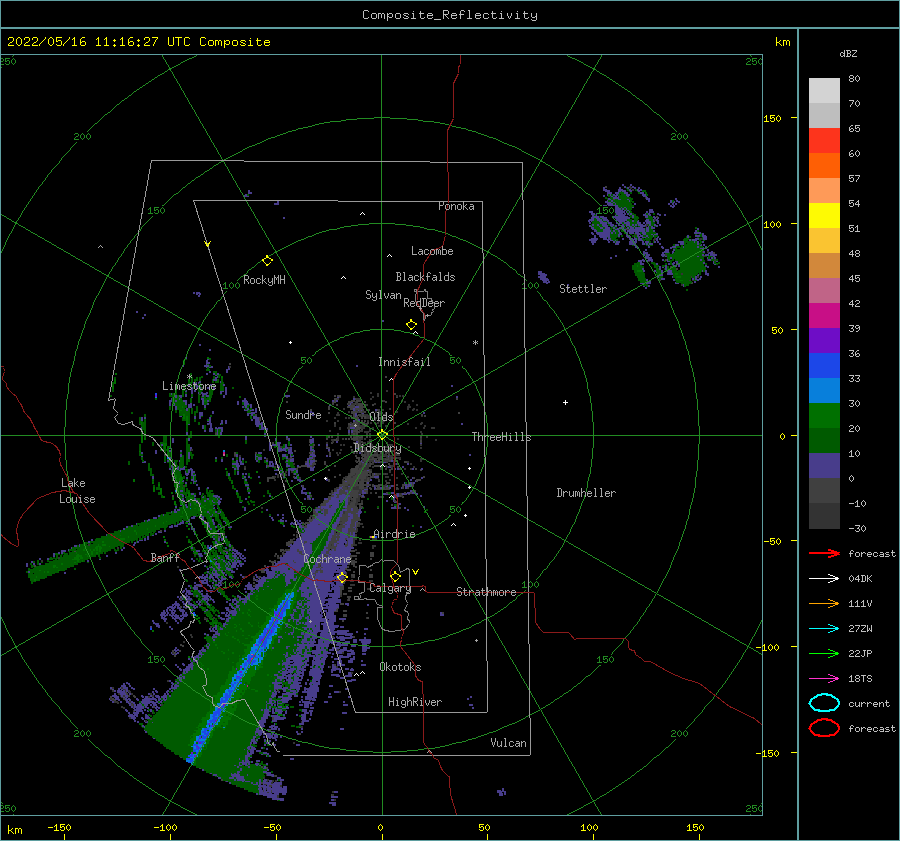Click the asterisk marker east of Innisfail

click(x=475, y=343)
